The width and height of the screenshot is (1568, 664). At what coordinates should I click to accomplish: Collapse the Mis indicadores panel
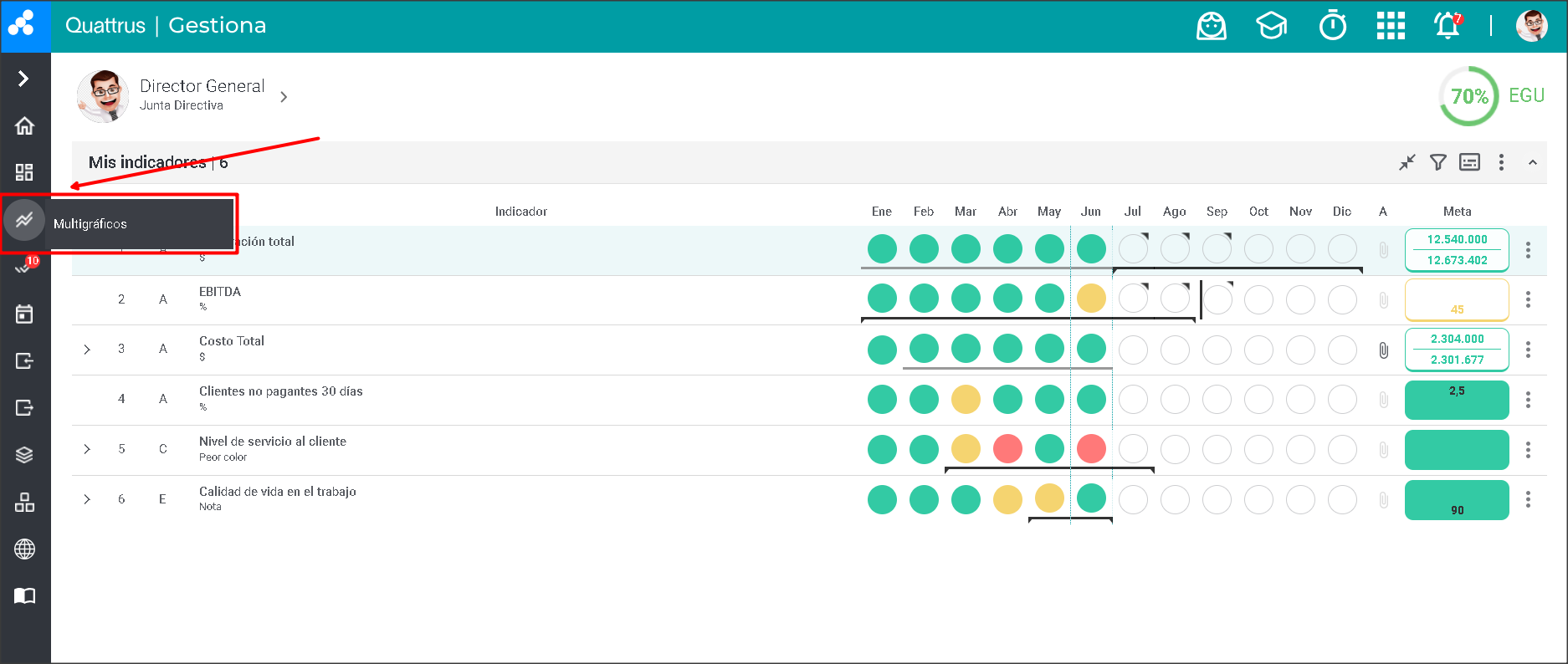tap(1532, 162)
